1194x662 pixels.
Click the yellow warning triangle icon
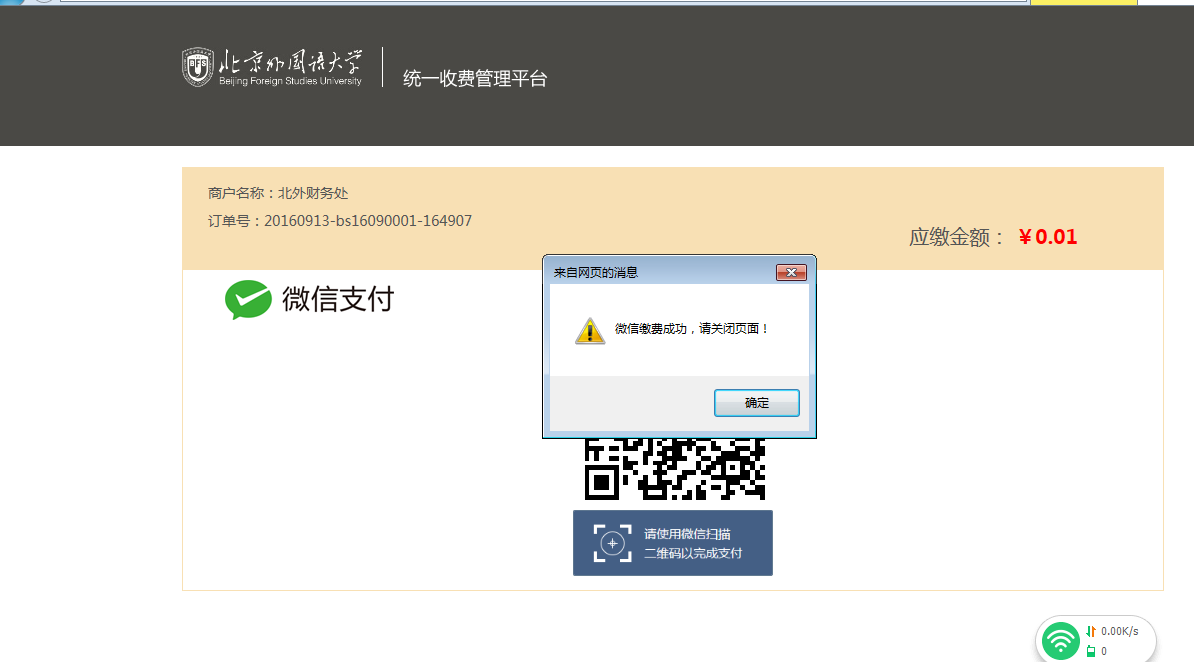(590, 331)
